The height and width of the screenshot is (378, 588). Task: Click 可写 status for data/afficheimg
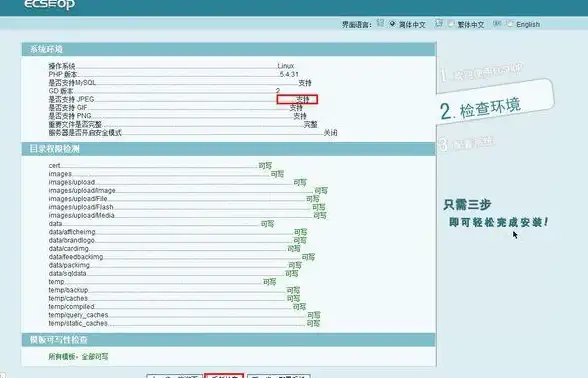[300, 232]
